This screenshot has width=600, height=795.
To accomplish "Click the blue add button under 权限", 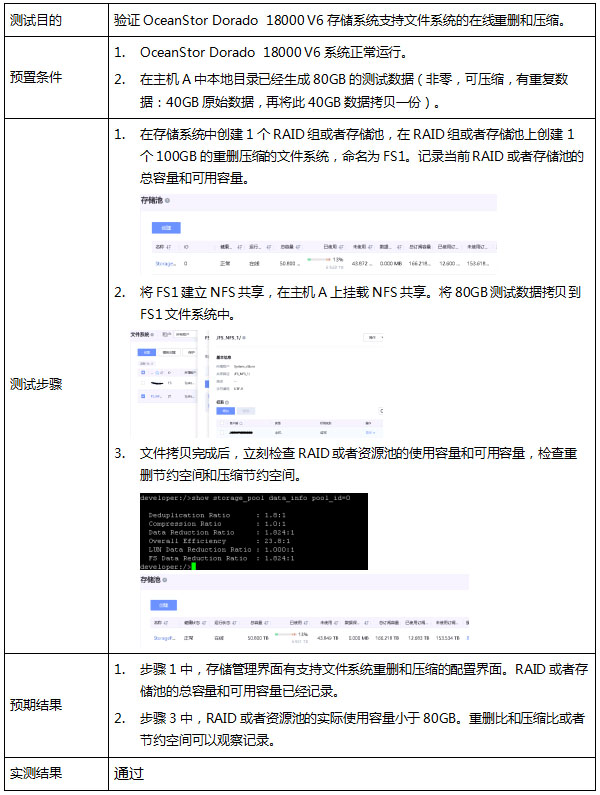I will [x=226, y=411].
